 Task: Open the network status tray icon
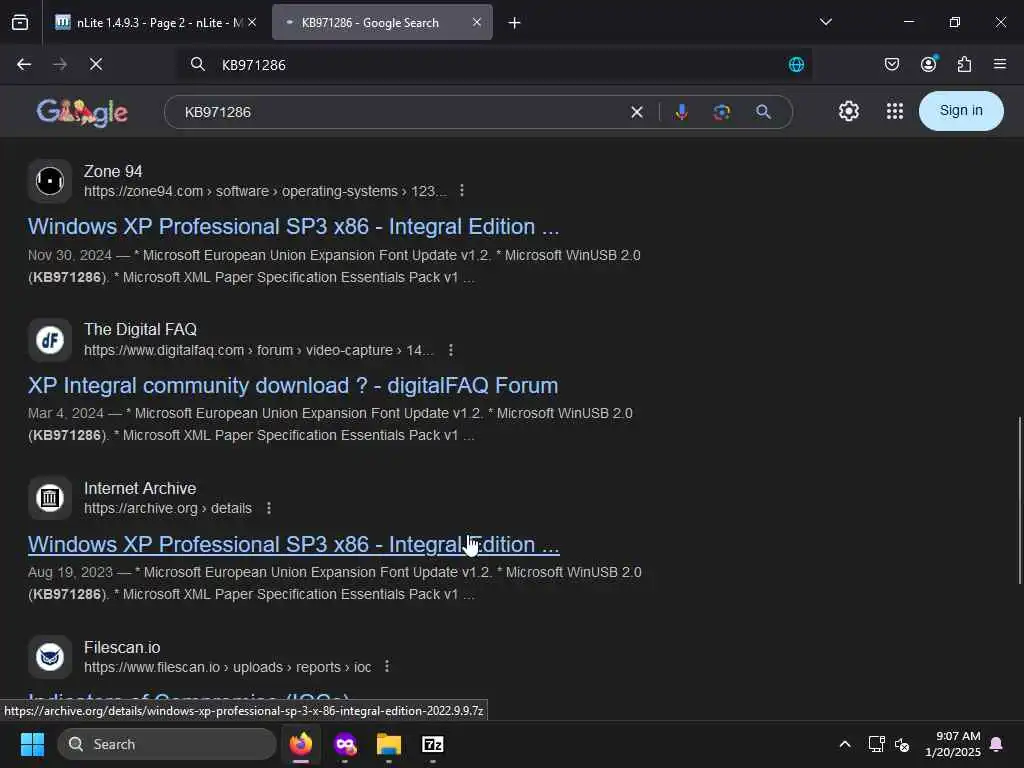pyautogui.click(x=876, y=744)
